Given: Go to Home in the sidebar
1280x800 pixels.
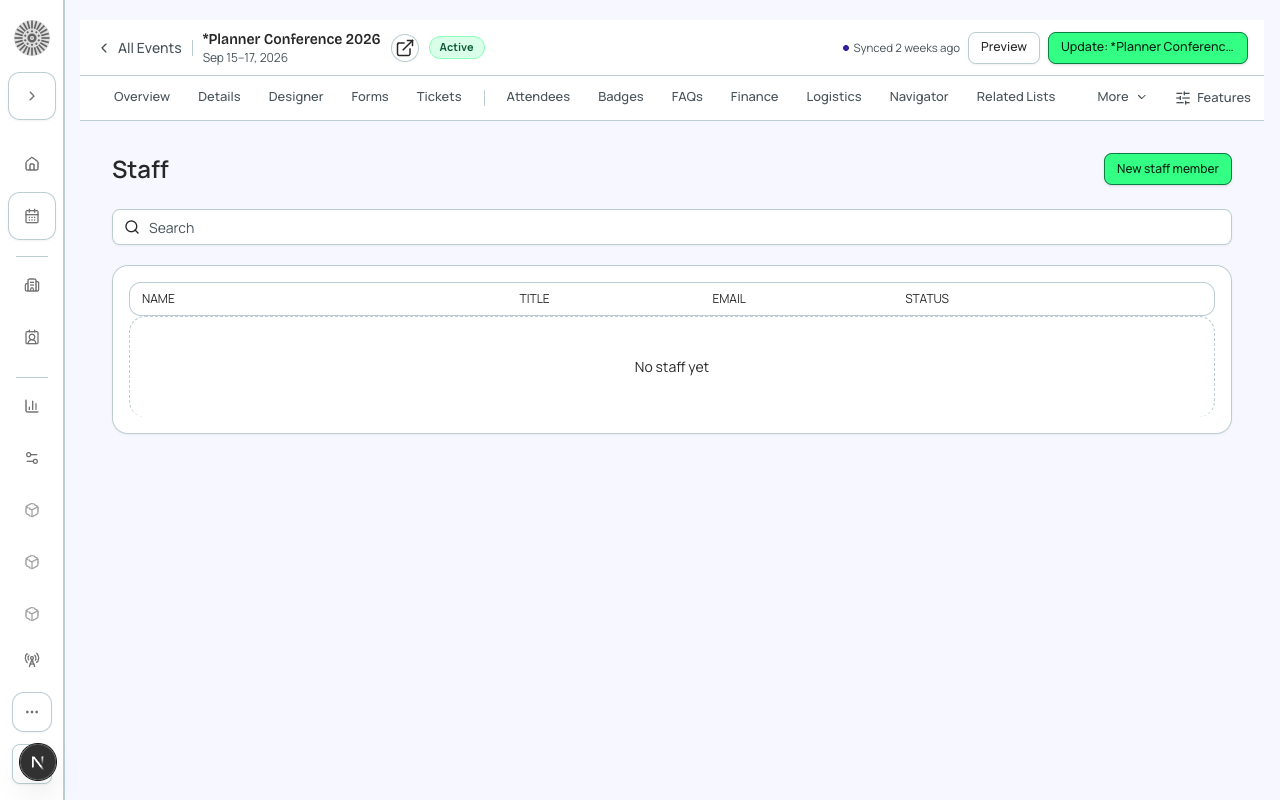Looking at the screenshot, I should pos(32,164).
